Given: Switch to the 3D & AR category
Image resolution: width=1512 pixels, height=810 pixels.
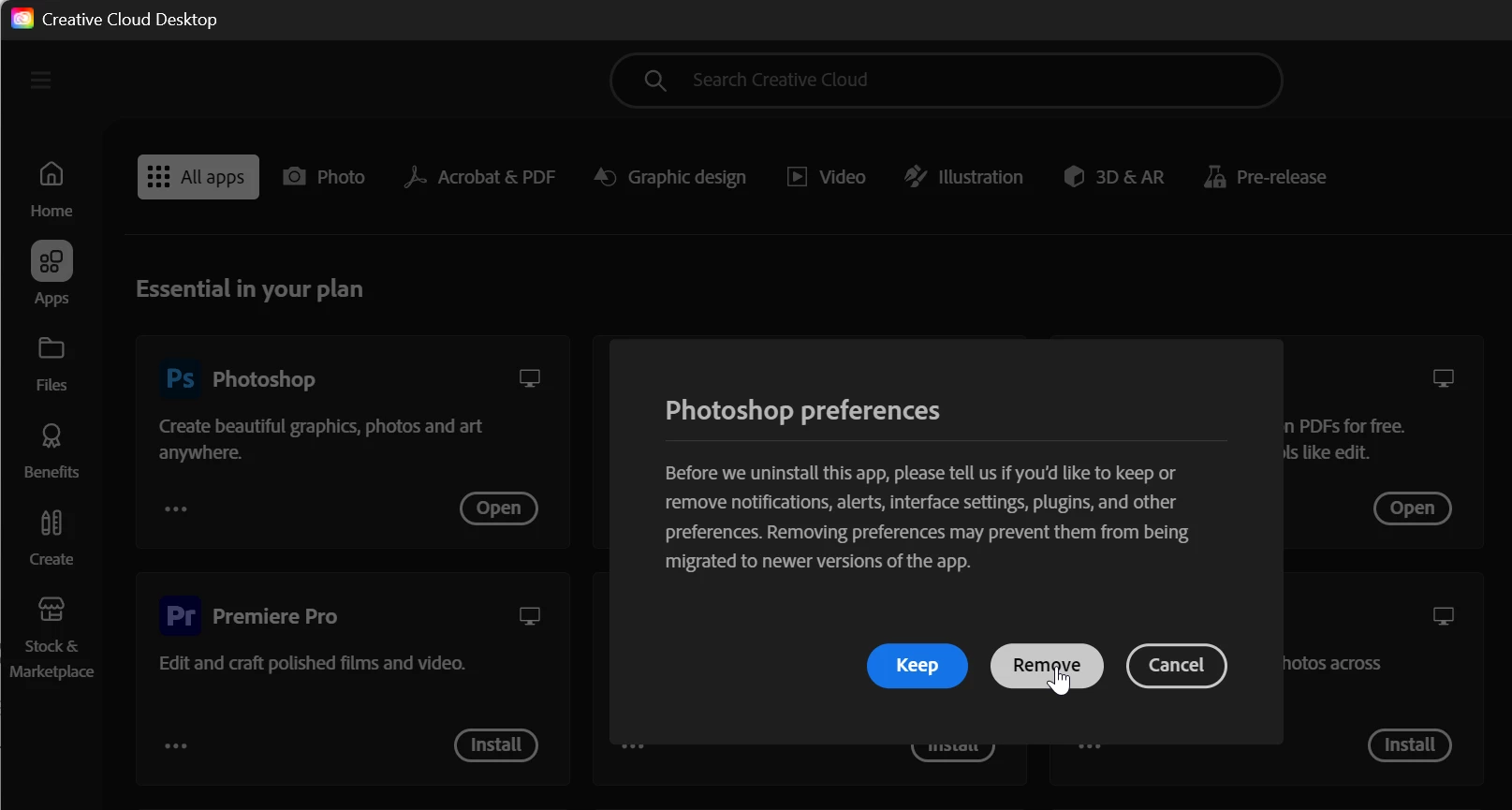Looking at the screenshot, I should pyautogui.click(x=1114, y=177).
